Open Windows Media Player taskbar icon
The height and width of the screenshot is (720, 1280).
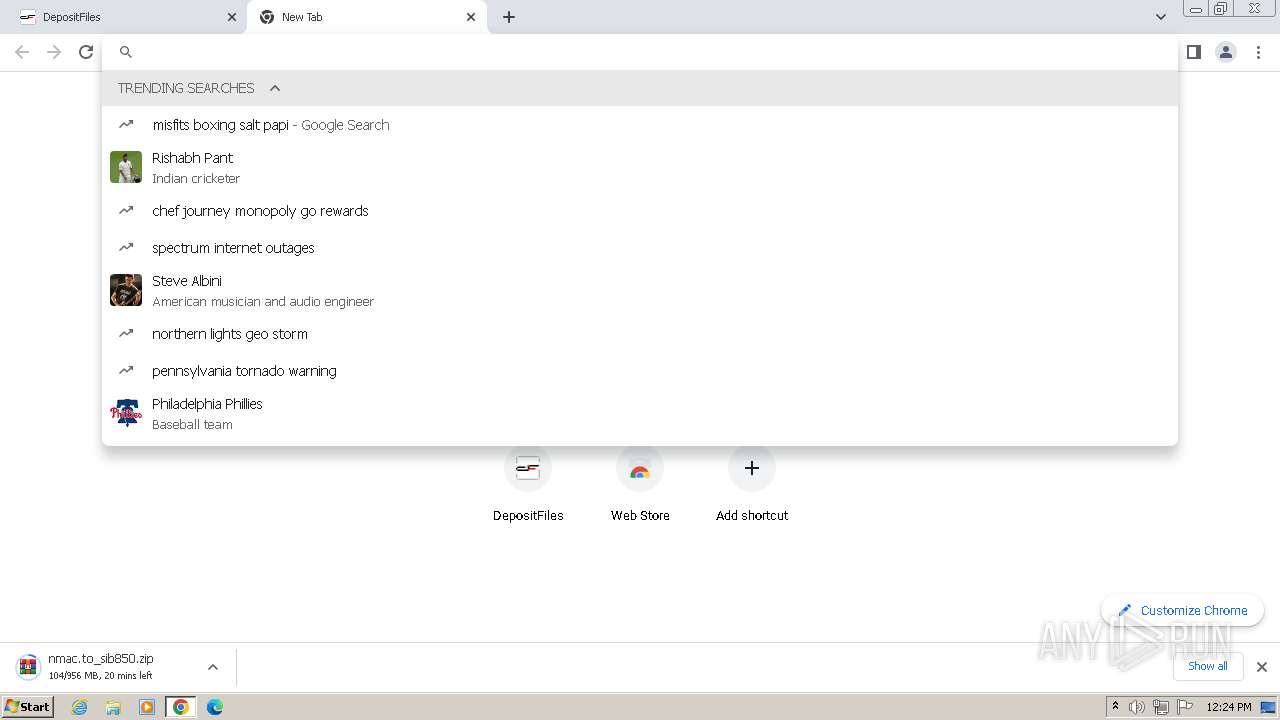click(147, 707)
